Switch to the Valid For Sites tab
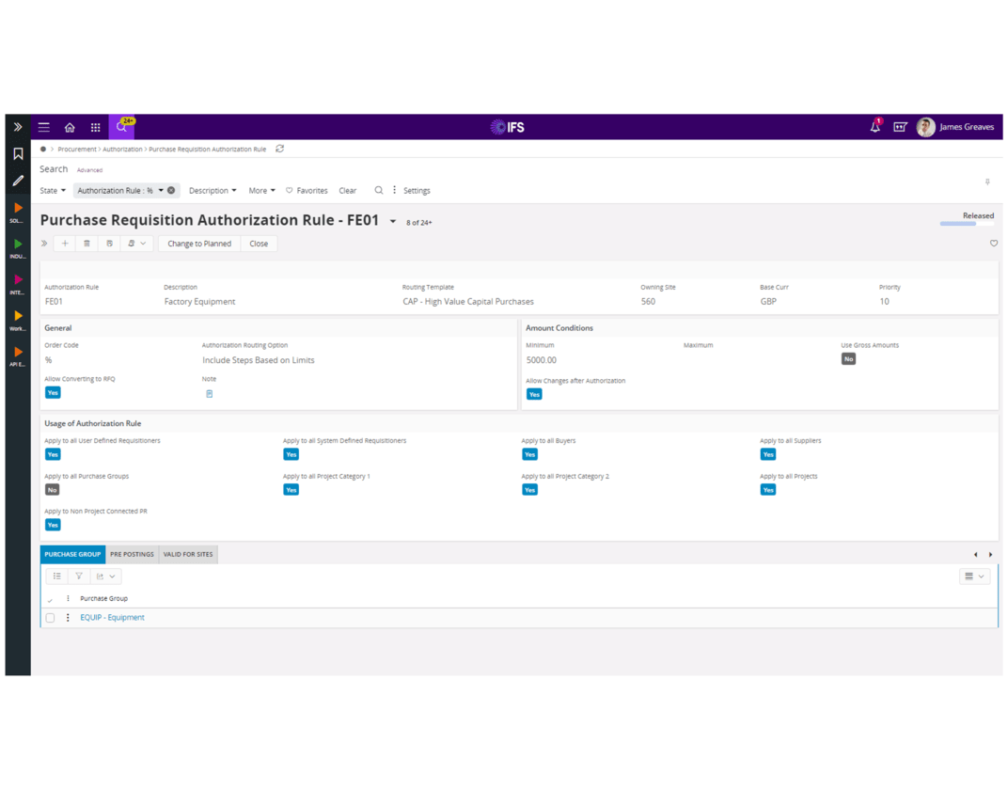This screenshot has width=1008, height=790. (x=188, y=554)
